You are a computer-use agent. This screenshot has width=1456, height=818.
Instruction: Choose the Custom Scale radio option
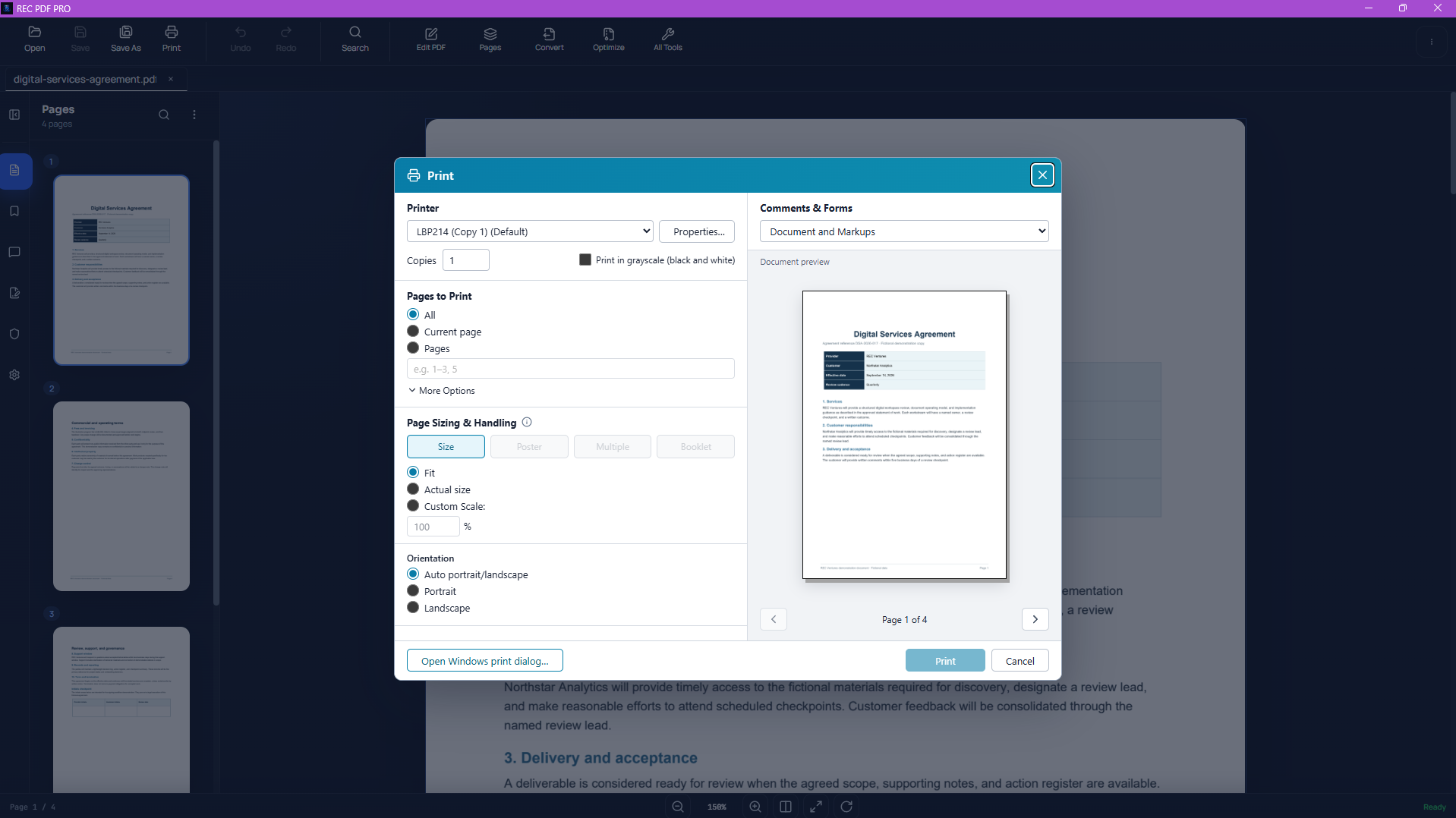(x=413, y=506)
